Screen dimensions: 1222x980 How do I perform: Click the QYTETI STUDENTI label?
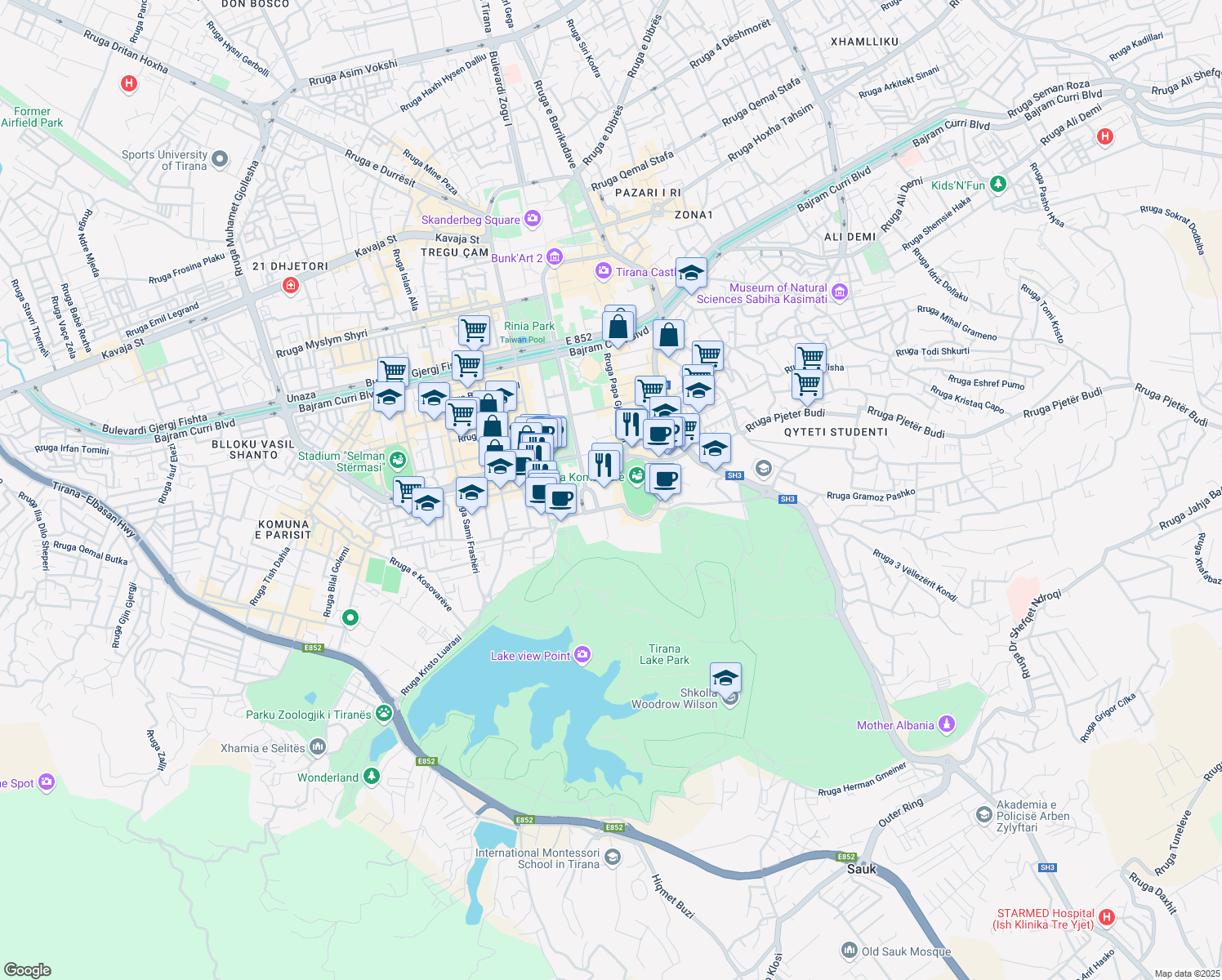pos(836,432)
